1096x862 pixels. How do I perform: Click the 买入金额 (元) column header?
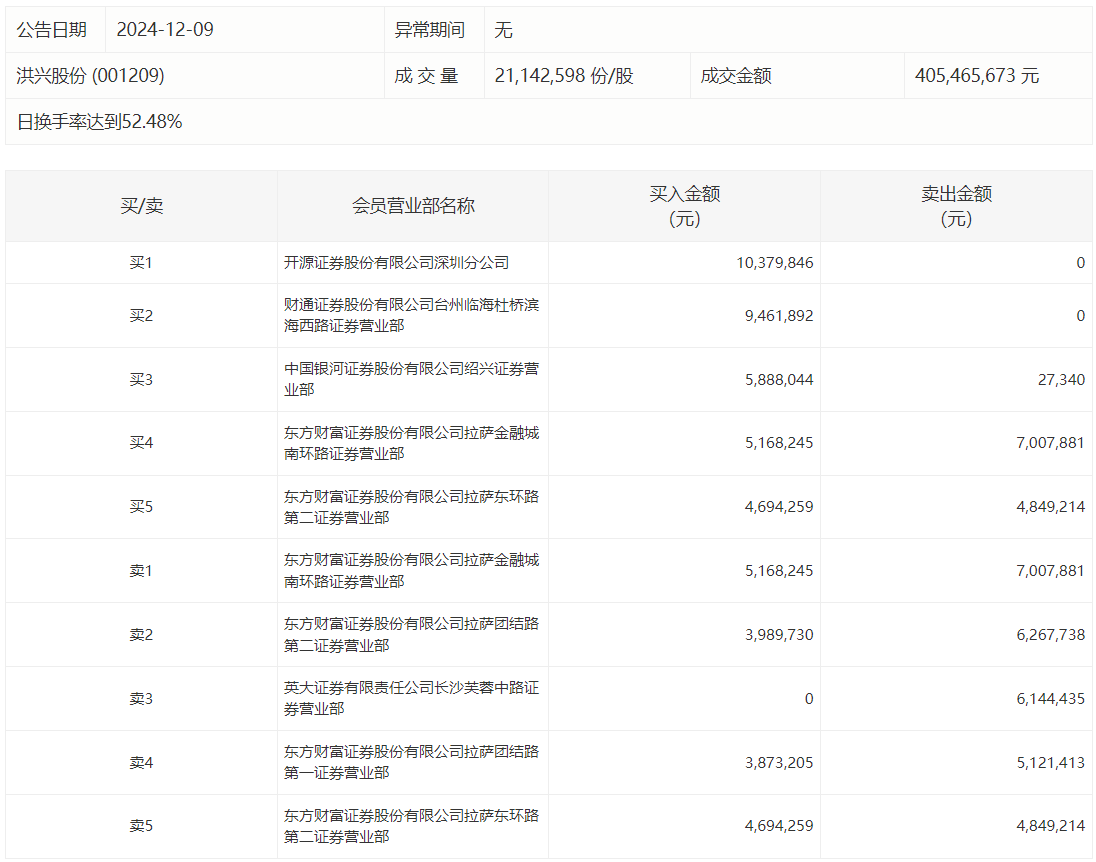[x=685, y=206]
